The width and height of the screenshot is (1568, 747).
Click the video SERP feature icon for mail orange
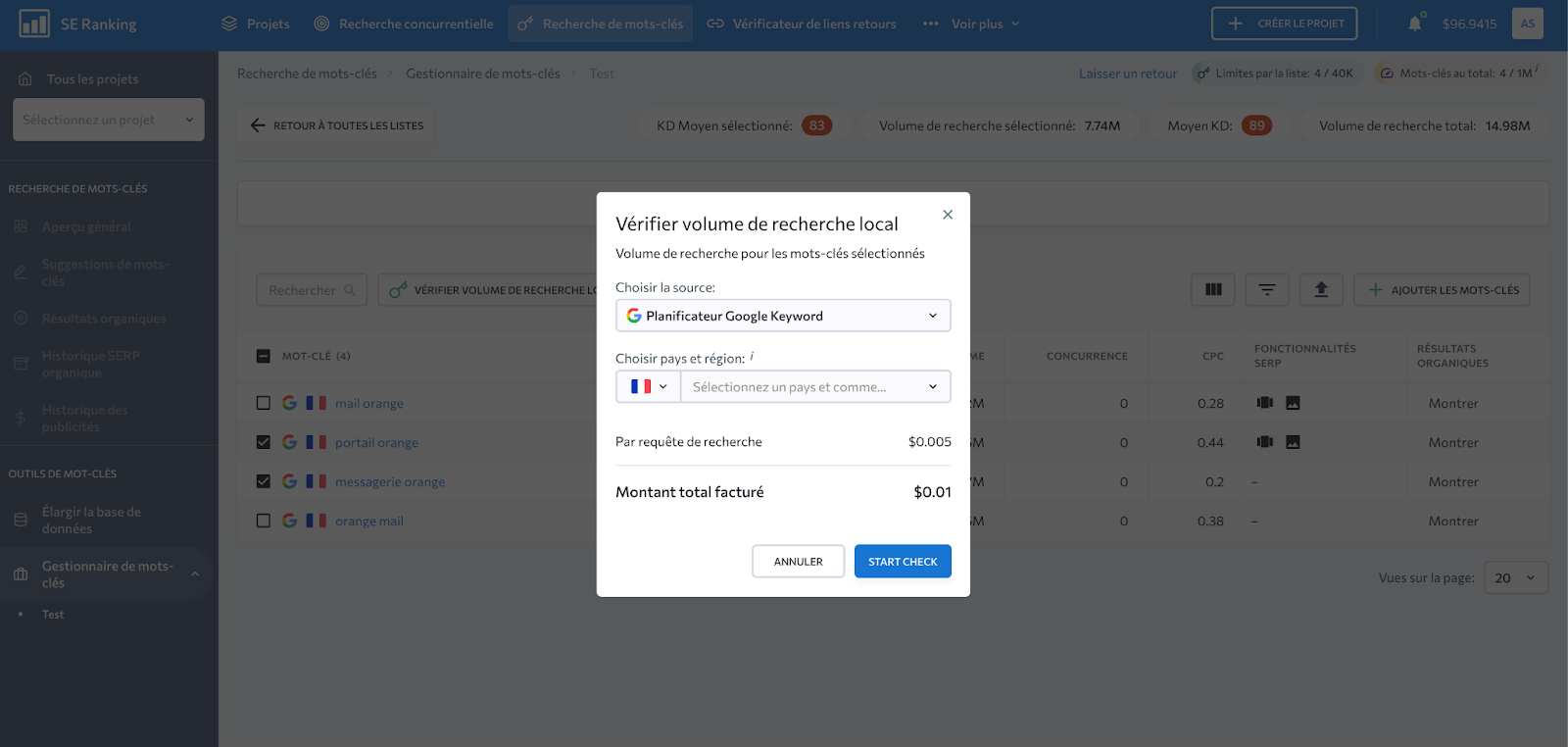click(x=1265, y=403)
